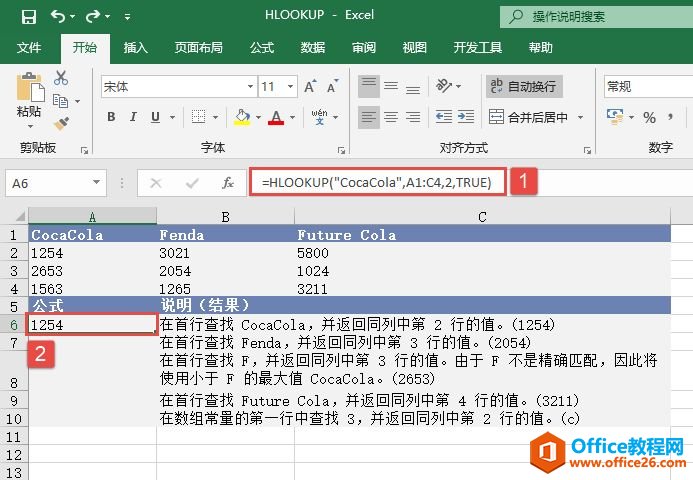
Task: Open the fill color dropdown arrow
Action: pyautogui.click(x=259, y=117)
